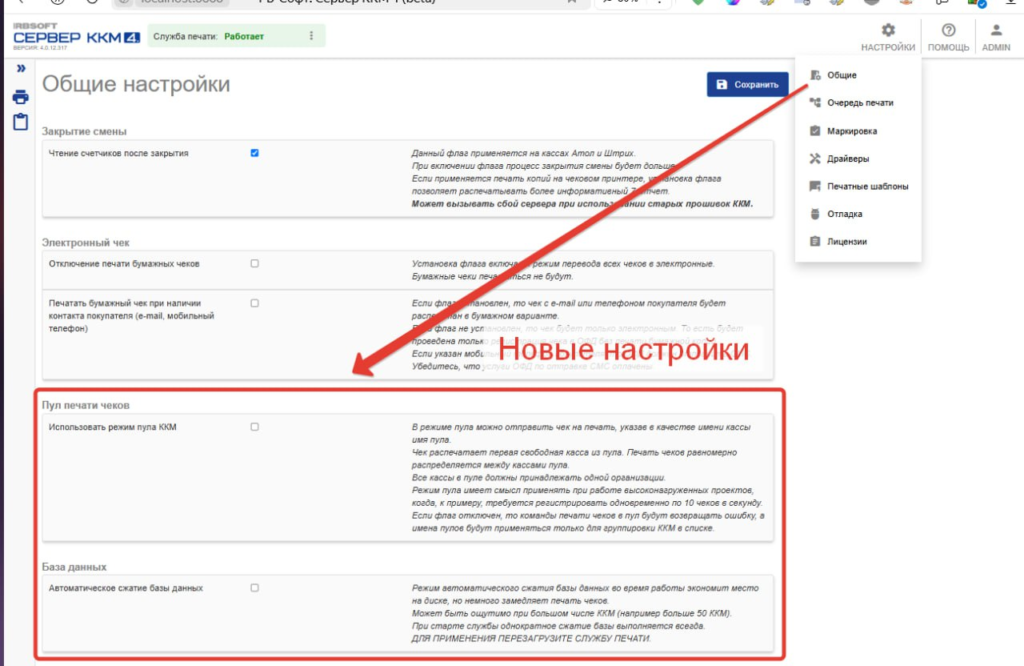Select Очередь печати menu entry

857,103
